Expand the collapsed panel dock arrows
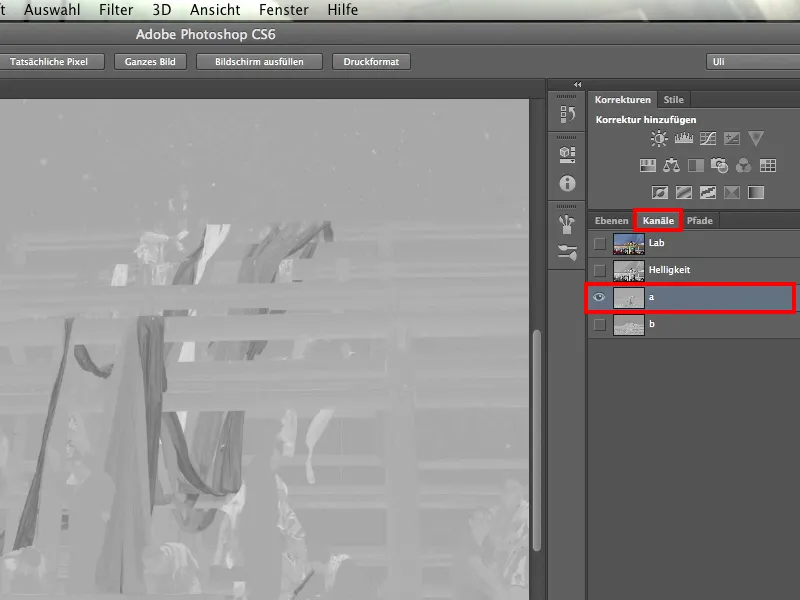 click(x=577, y=85)
